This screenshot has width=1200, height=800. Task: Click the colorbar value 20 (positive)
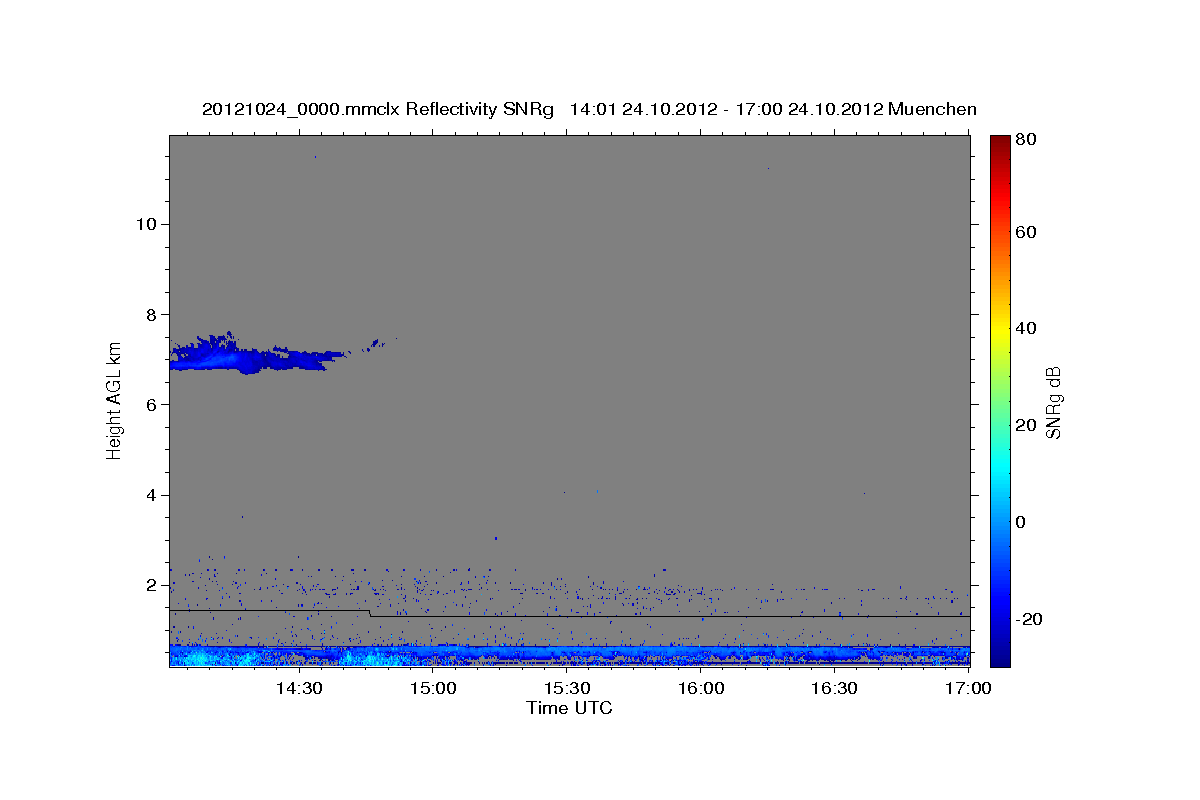[x=1027, y=425]
